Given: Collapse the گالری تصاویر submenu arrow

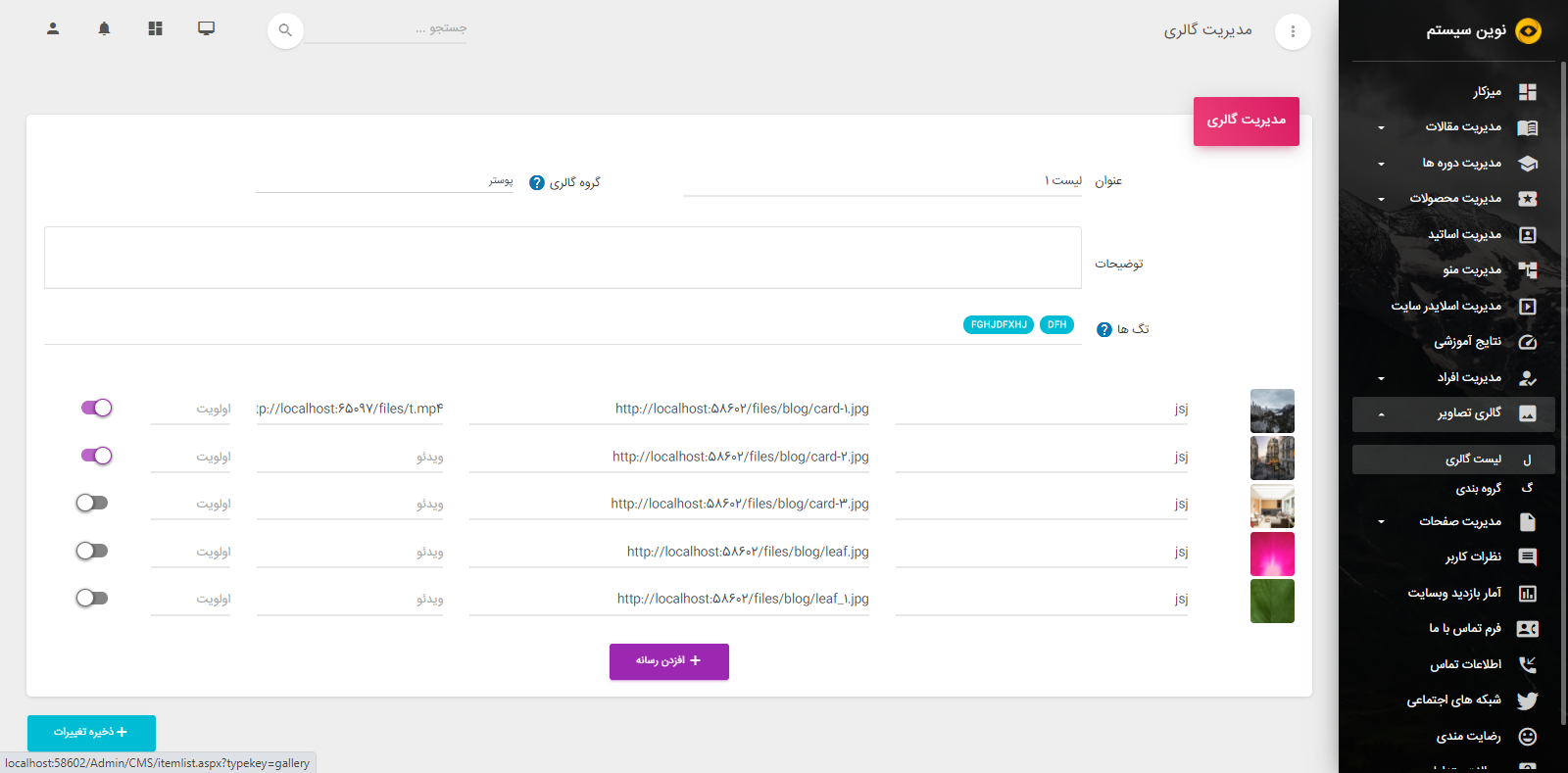Looking at the screenshot, I should tap(1381, 414).
